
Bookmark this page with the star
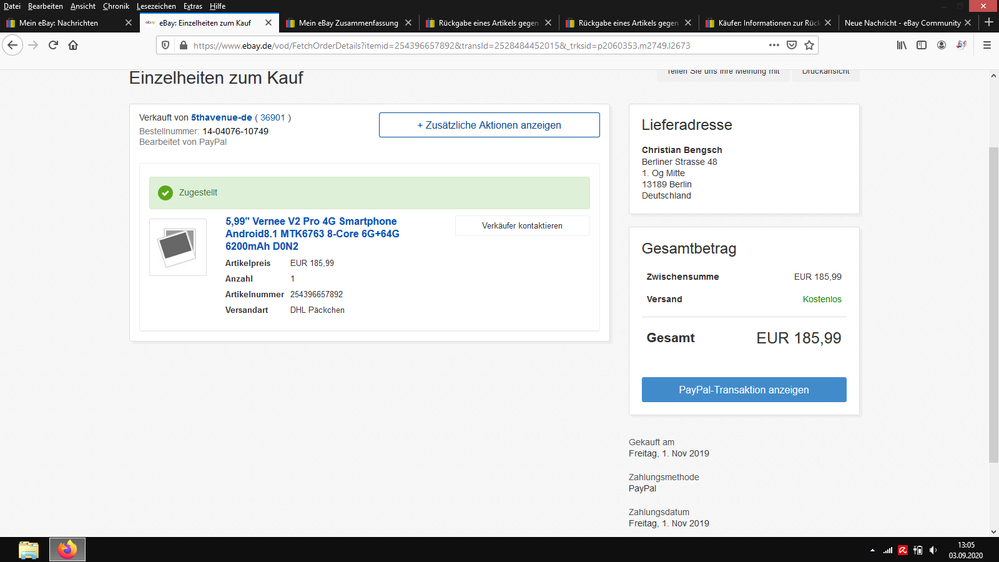pyautogui.click(x=809, y=45)
